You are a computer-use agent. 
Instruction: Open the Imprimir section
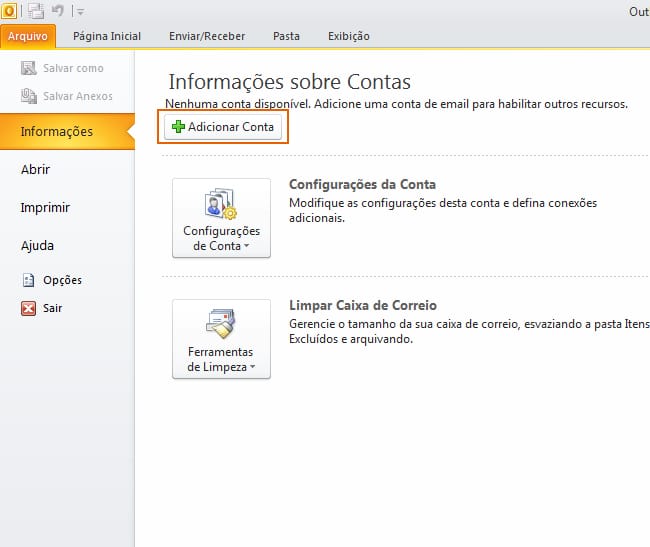click(x=46, y=208)
